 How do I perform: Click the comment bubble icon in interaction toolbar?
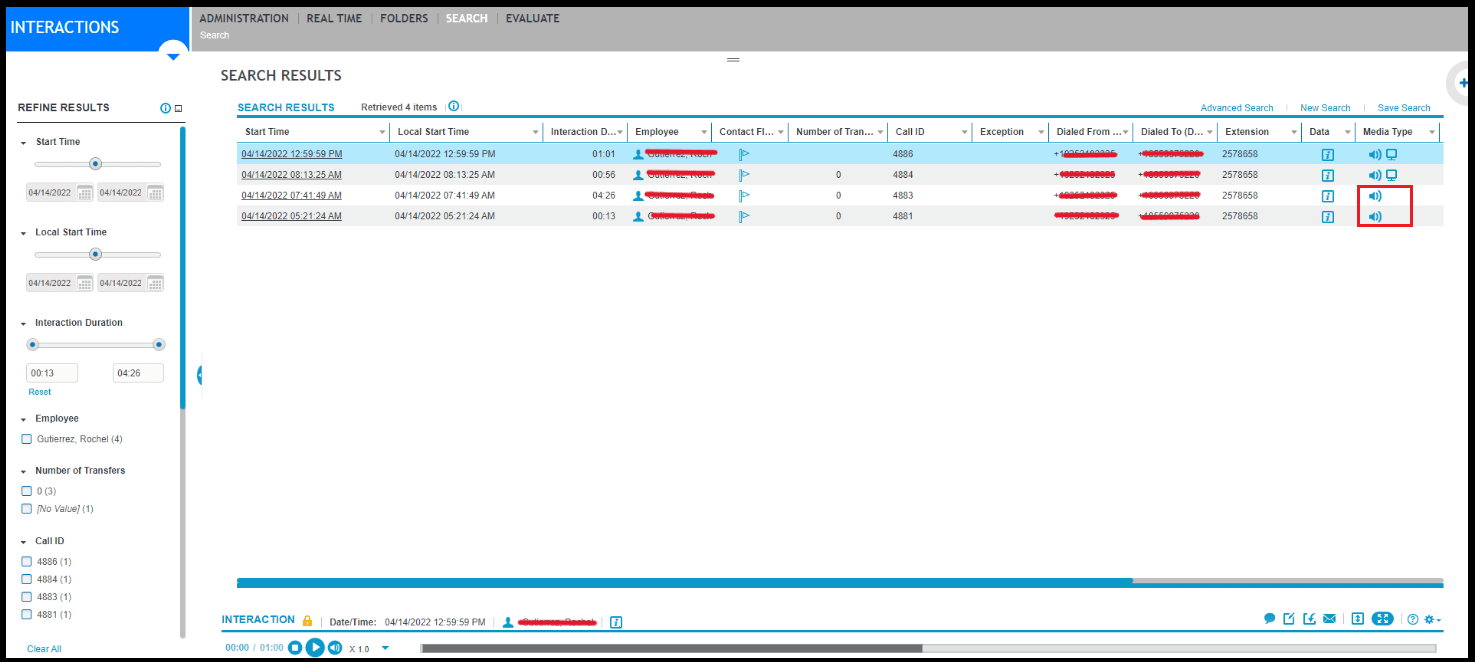pyautogui.click(x=1269, y=619)
